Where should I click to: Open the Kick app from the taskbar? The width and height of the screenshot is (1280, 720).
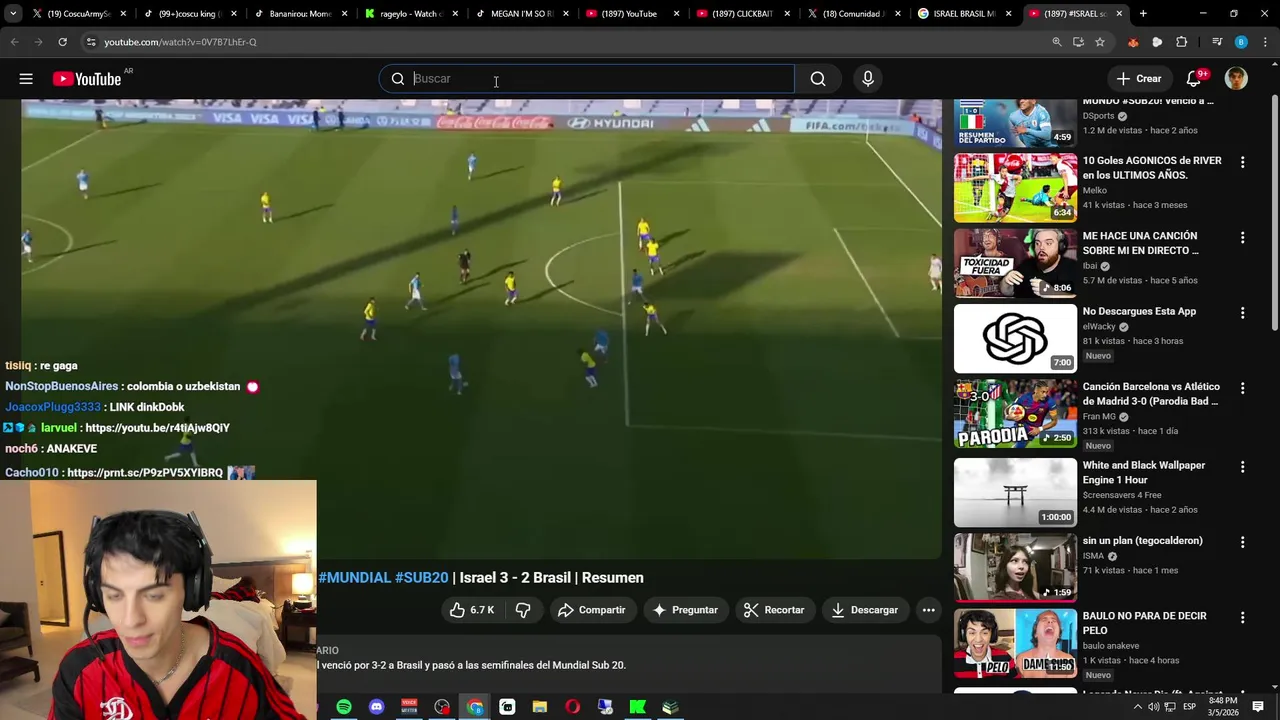point(637,707)
